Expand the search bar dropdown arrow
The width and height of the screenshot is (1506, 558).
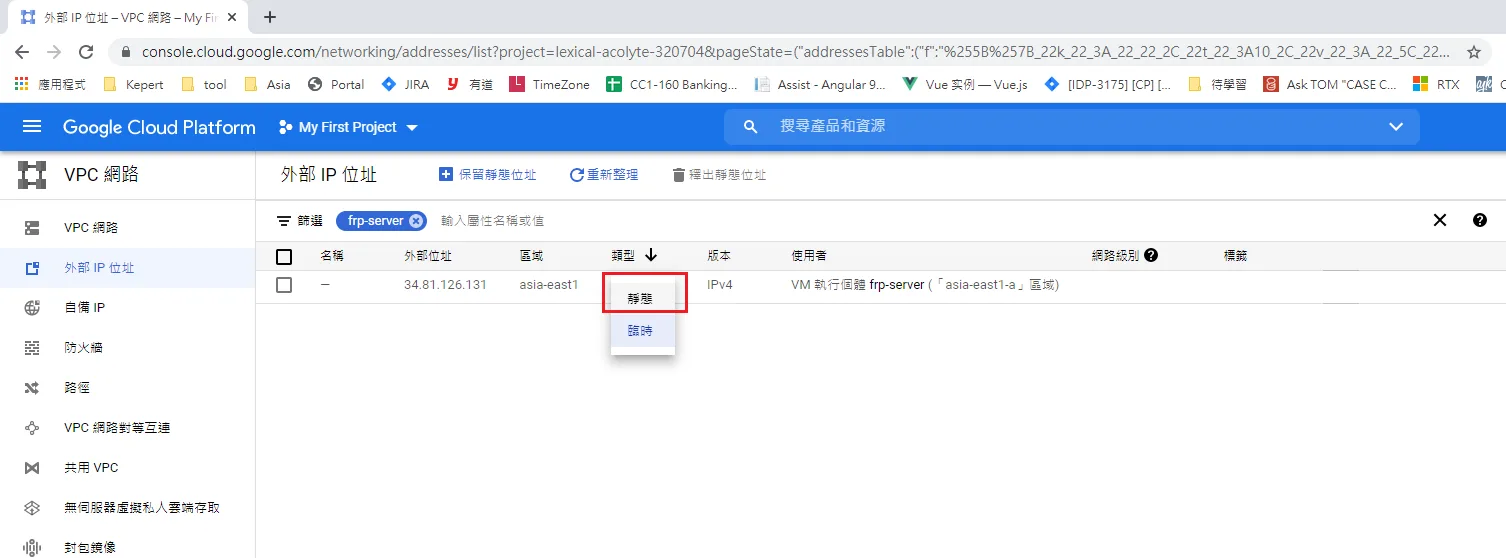pos(1396,127)
